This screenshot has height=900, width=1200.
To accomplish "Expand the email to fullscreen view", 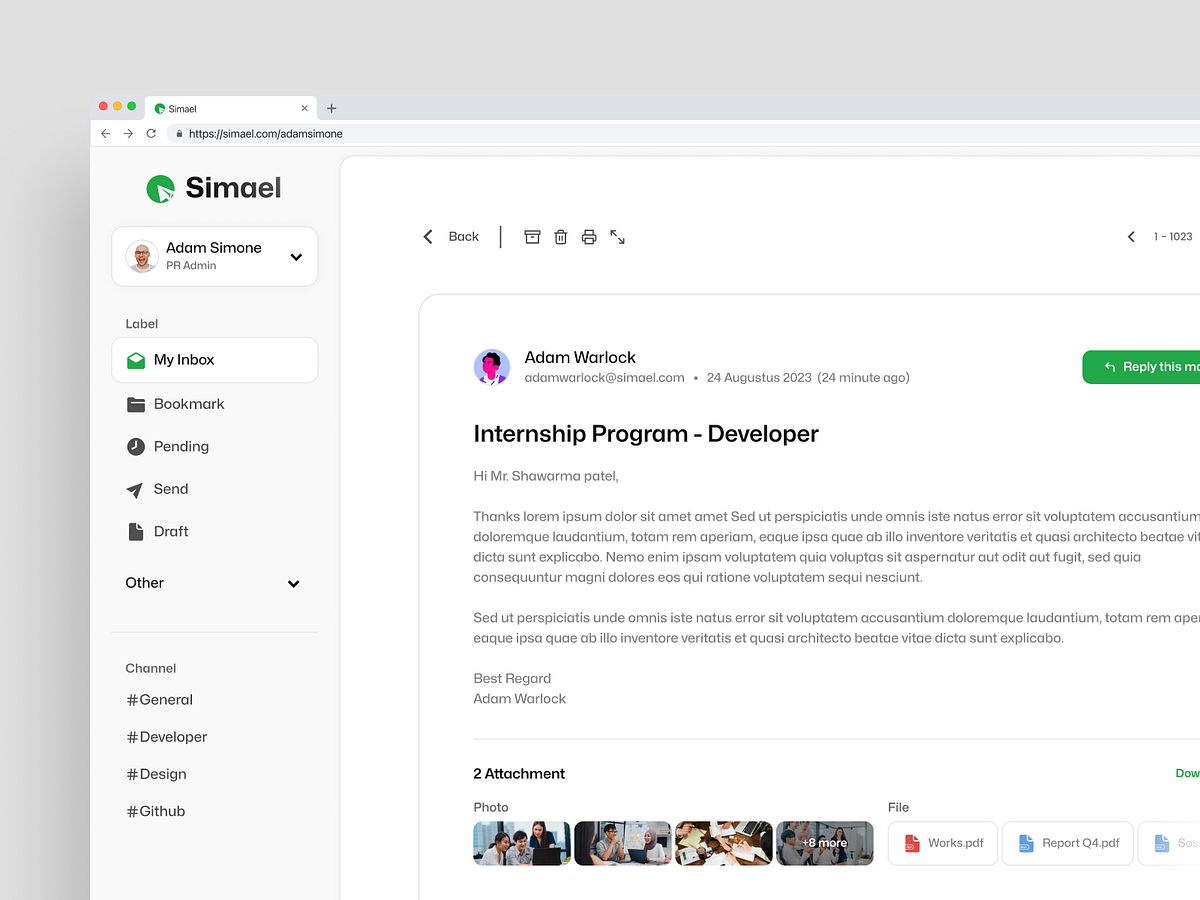I will pyautogui.click(x=617, y=237).
